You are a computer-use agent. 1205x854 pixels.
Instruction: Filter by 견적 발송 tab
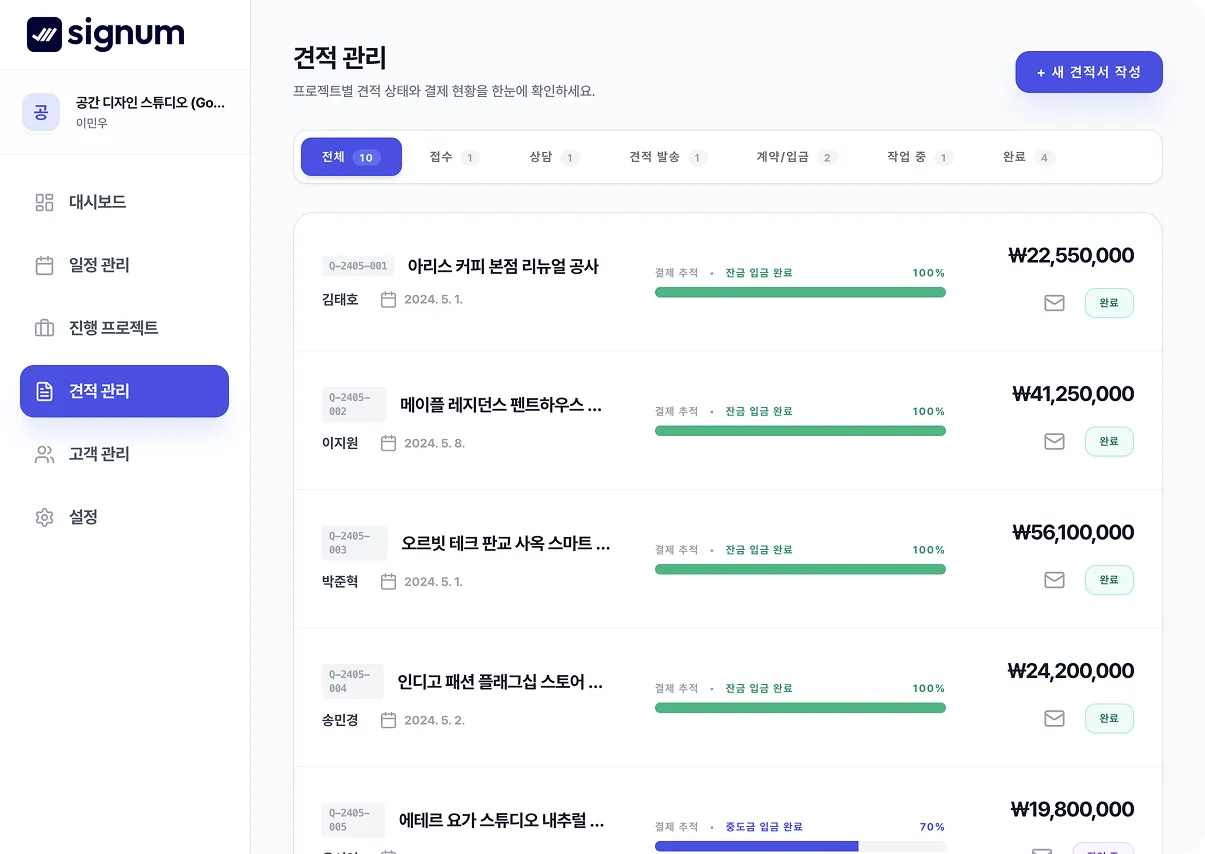[667, 157]
